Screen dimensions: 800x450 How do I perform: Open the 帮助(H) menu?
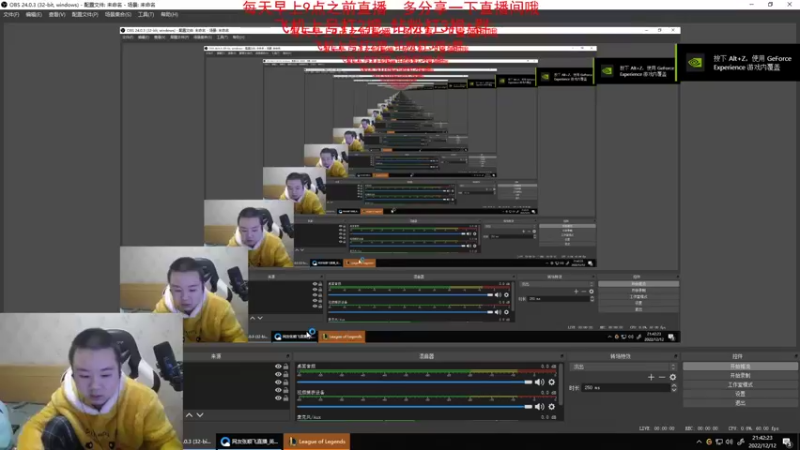tap(169, 14)
